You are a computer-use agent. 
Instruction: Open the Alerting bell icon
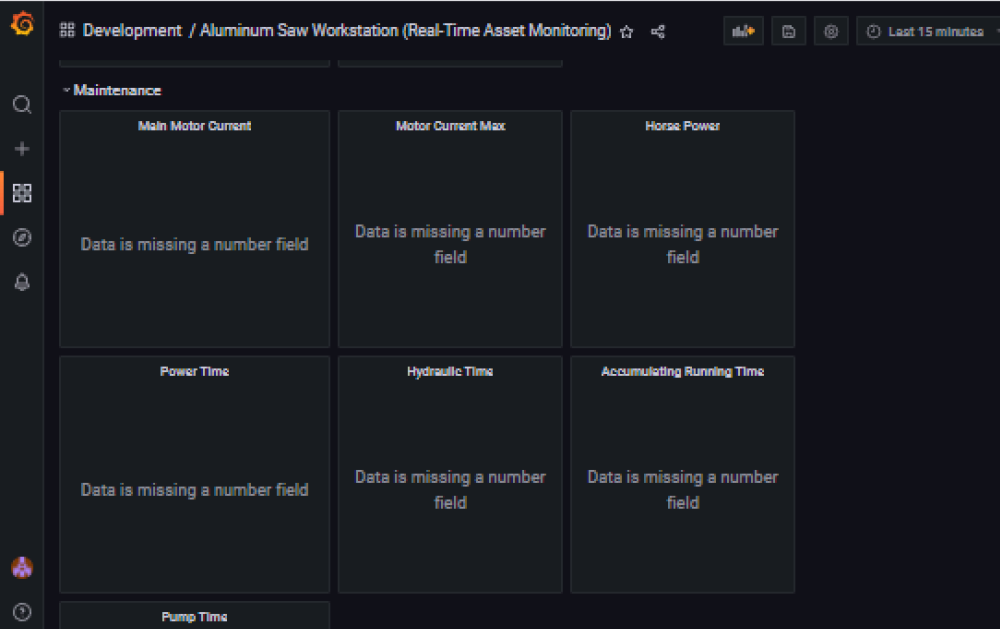coord(22,283)
